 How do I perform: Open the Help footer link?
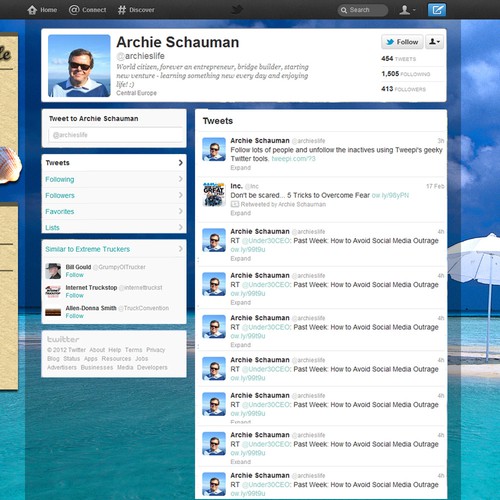(115, 350)
